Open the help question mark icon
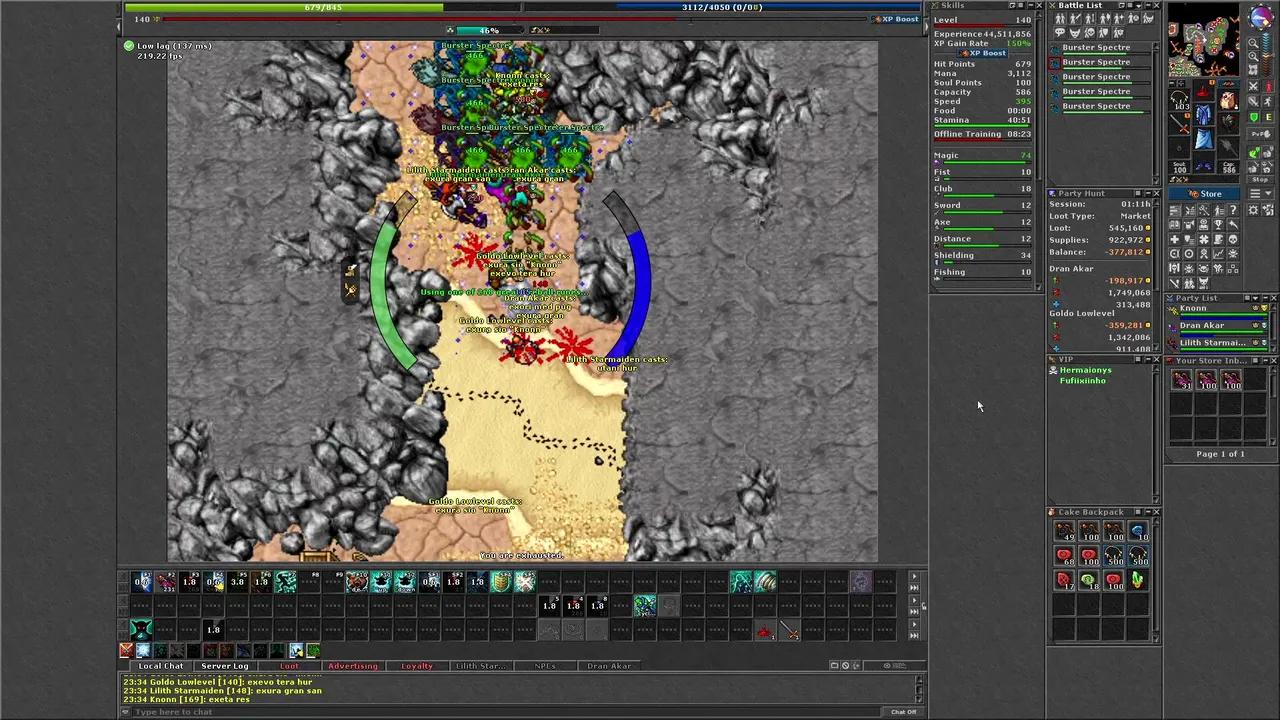The image size is (1280, 720). tap(1233, 210)
